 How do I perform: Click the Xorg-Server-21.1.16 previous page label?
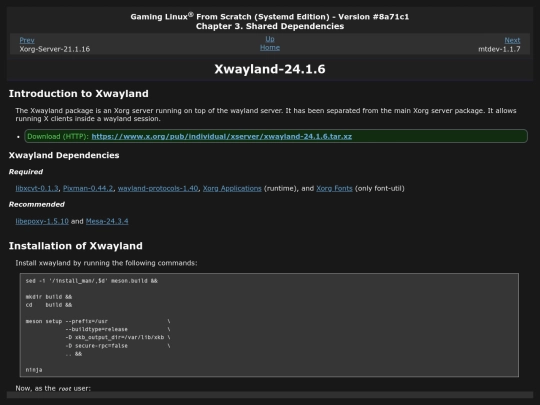(54, 49)
